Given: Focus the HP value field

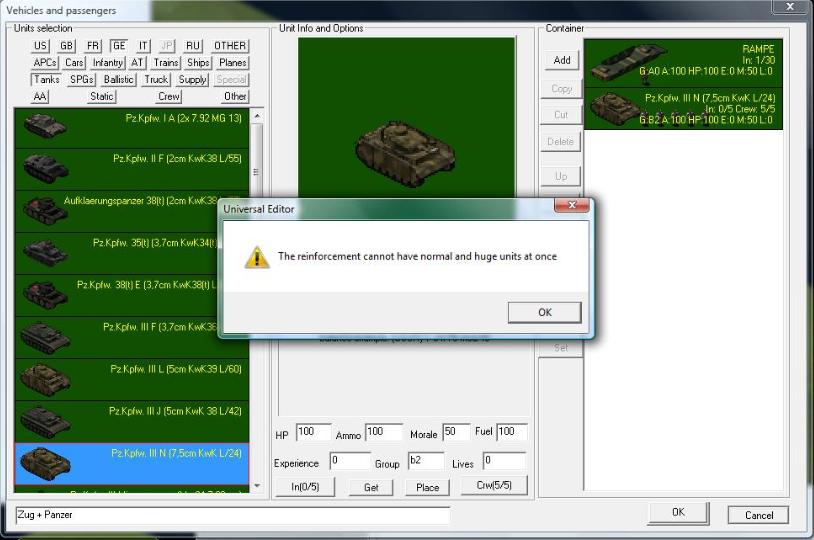Looking at the screenshot, I should coord(314,432).
